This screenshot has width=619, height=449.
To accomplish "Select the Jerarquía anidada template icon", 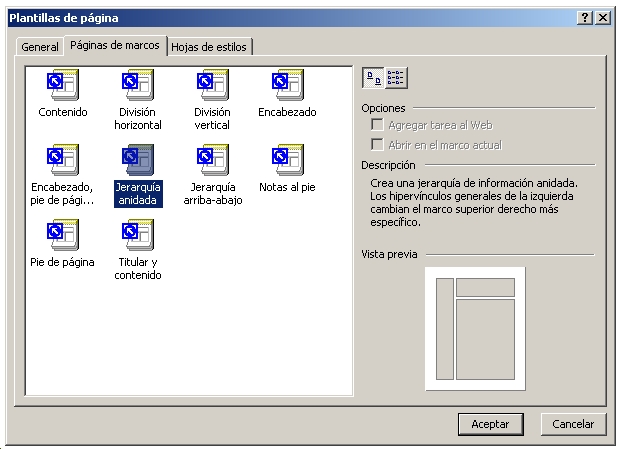I will point(138,160).
